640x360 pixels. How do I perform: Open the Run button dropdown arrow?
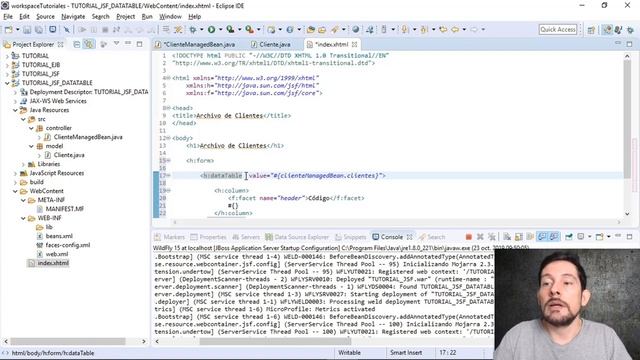(x=220, y=29)
